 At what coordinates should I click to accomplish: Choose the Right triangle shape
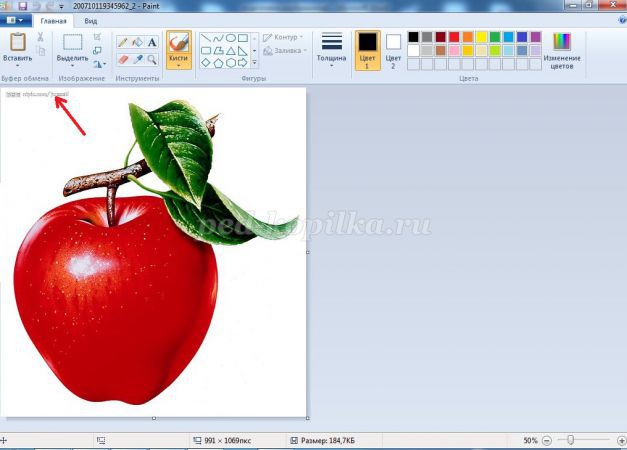coord(243,51)
